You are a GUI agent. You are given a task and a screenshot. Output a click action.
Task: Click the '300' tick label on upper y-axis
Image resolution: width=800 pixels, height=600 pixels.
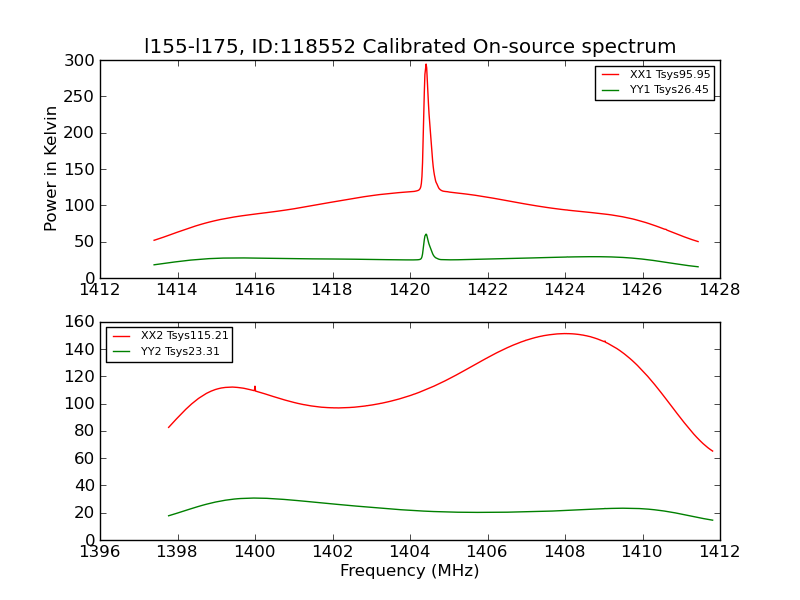(81, 61)
